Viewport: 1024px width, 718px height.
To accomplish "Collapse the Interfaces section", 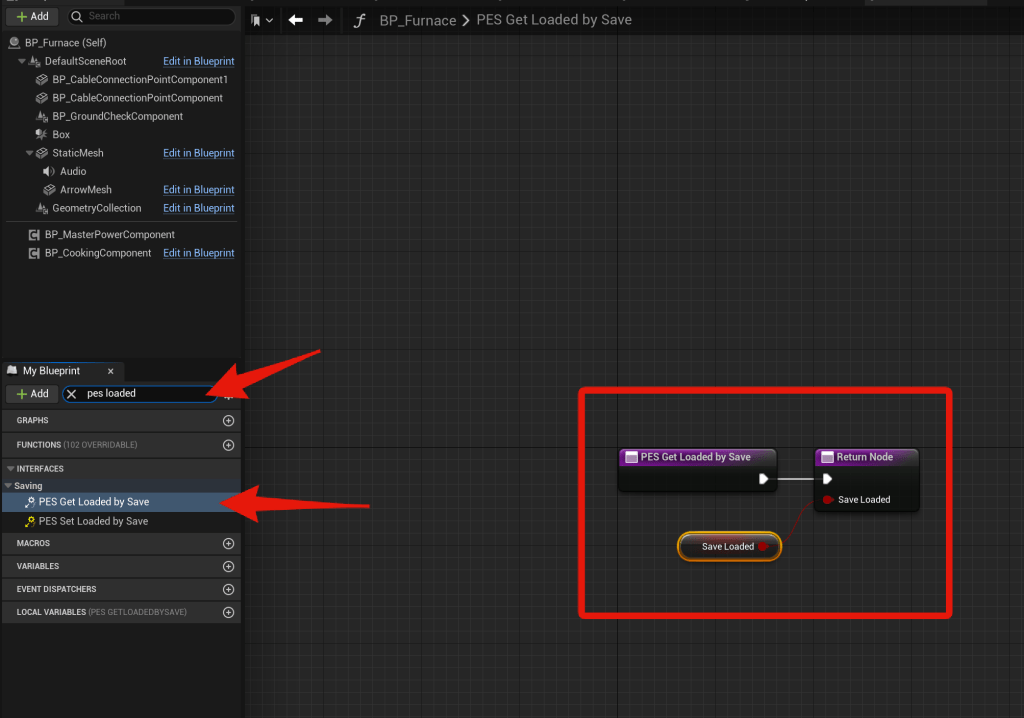I will (x=11, y=469).
